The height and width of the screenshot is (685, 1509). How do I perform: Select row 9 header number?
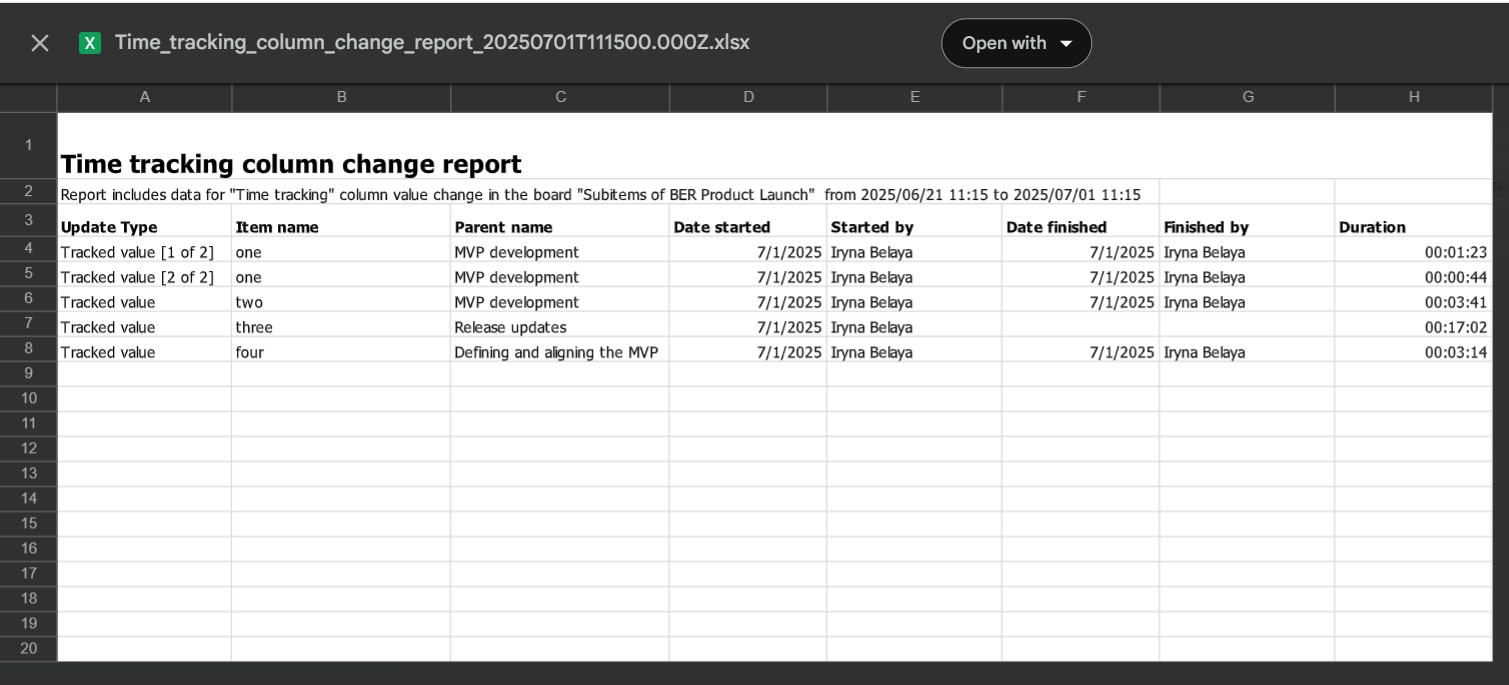pyautogui.click(x=29, y=373)
